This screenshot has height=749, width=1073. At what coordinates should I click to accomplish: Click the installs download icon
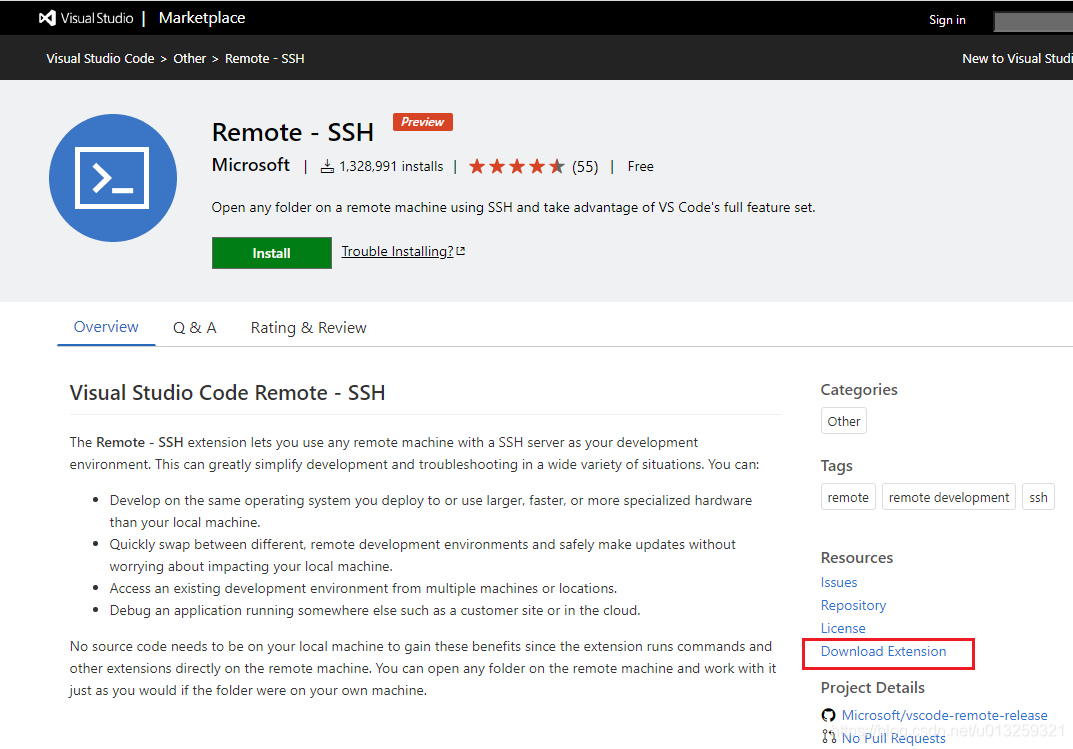coord(328,166)
